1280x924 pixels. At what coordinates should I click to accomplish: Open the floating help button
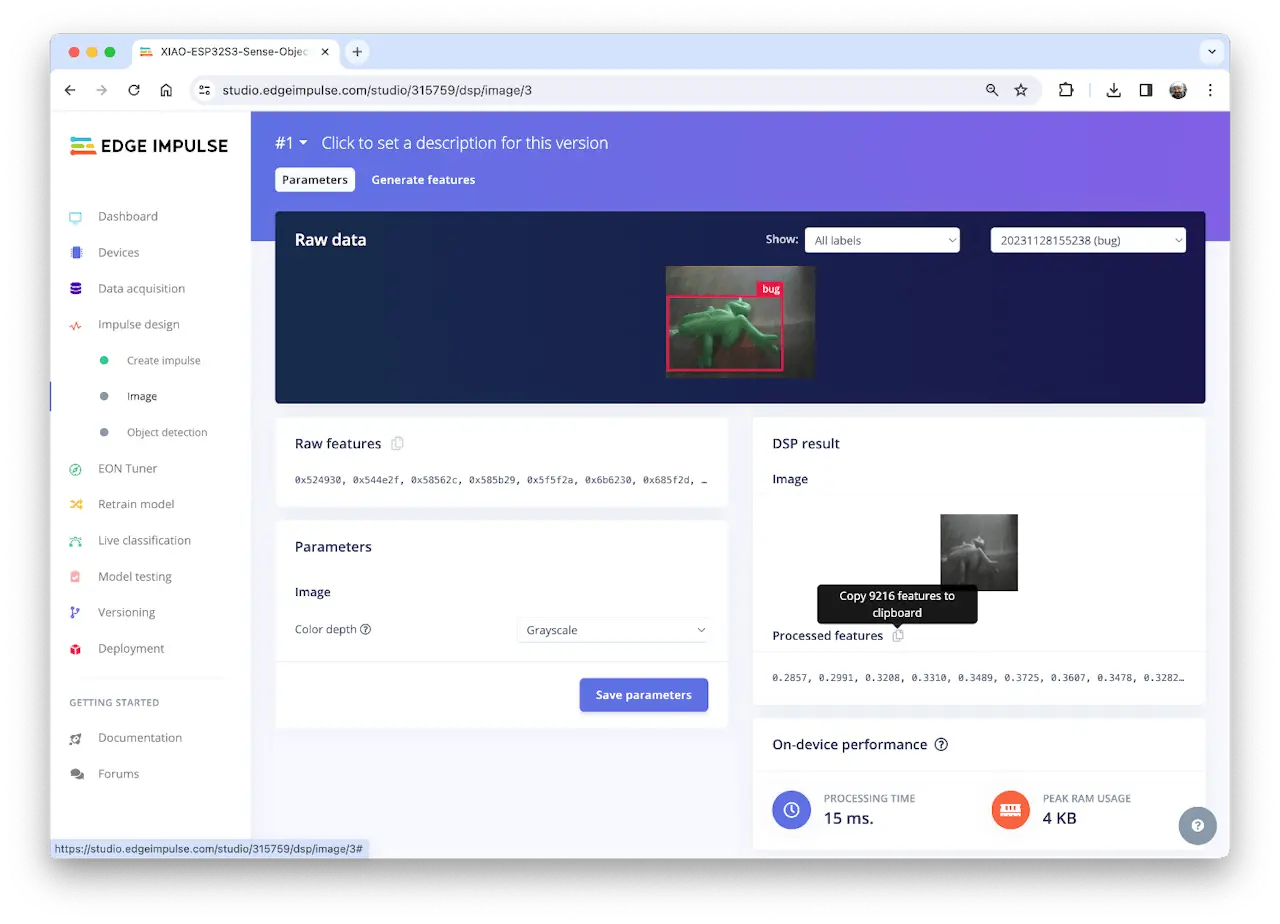[1197, 826]
